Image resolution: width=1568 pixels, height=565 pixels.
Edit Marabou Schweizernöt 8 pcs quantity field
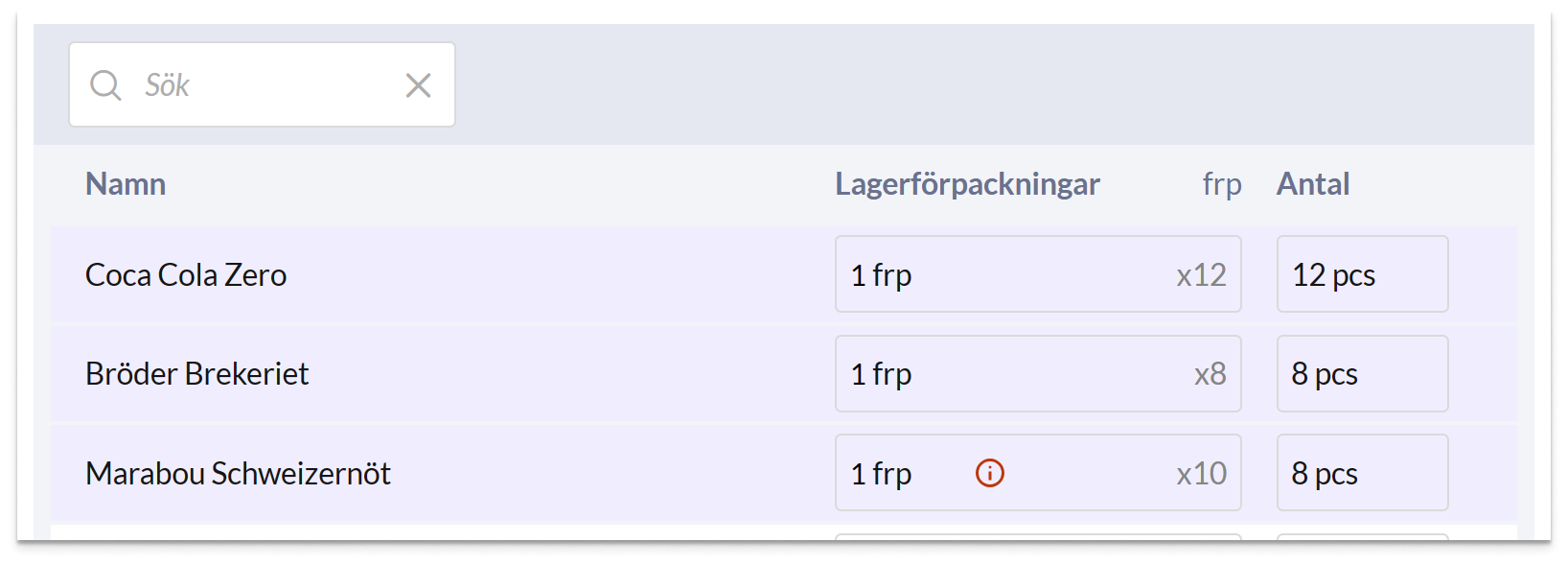click(x=1361, y=474)
